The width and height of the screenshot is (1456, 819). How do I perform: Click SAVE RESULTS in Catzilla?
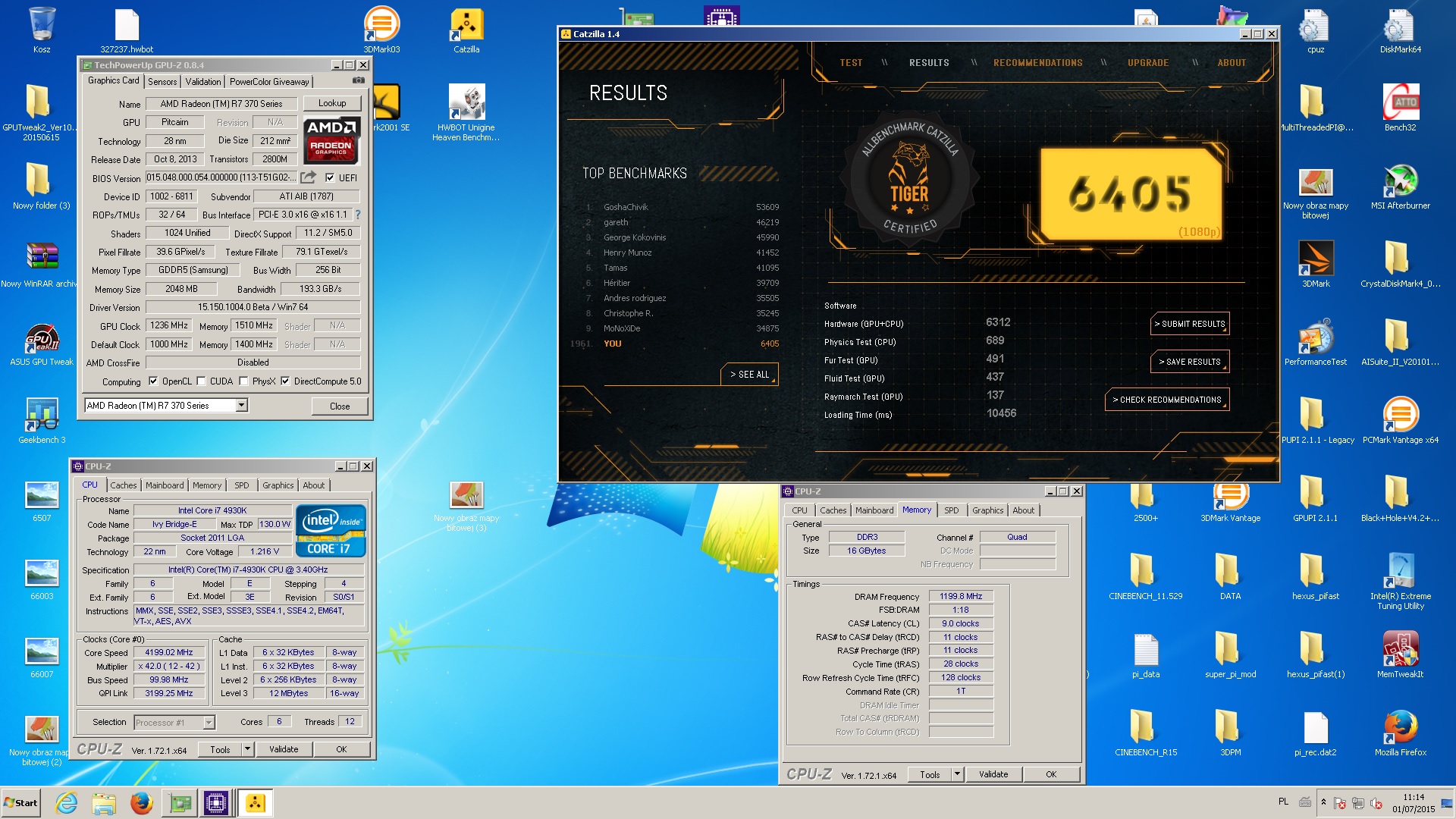tap(1190, 362)
